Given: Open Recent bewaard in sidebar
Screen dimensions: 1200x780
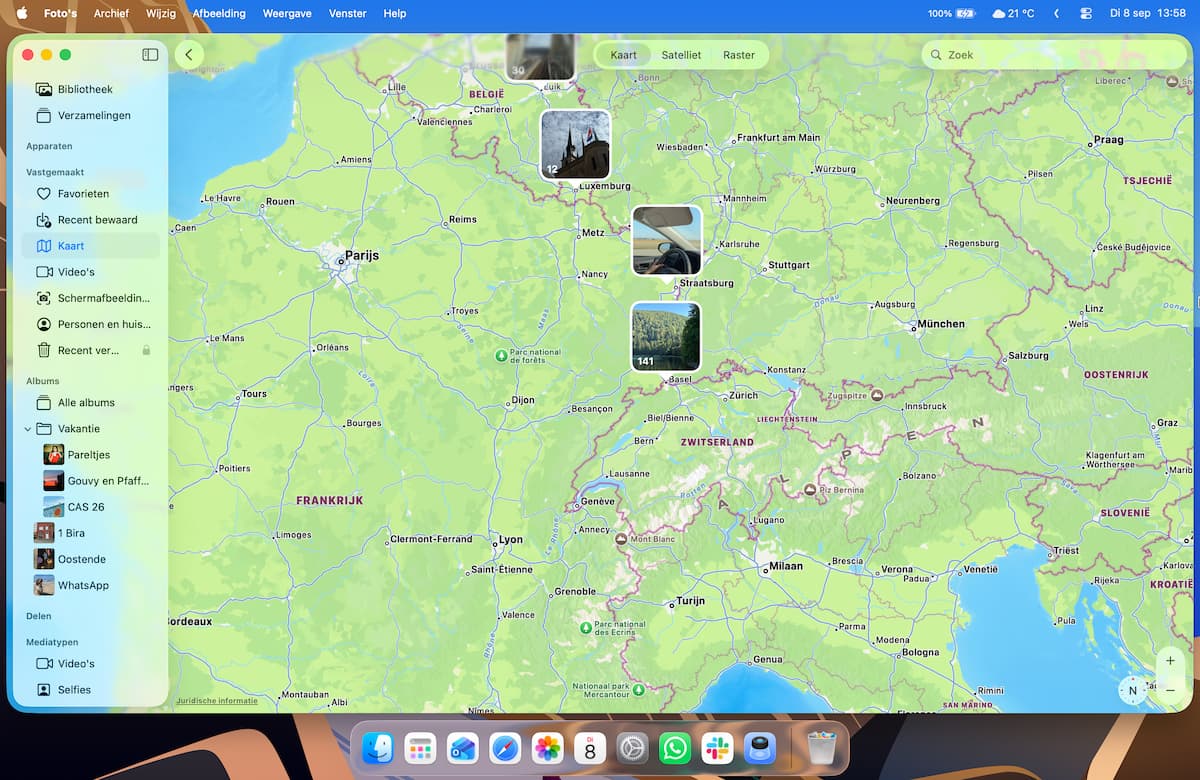Looking at the screenshot, I should 90,219.
